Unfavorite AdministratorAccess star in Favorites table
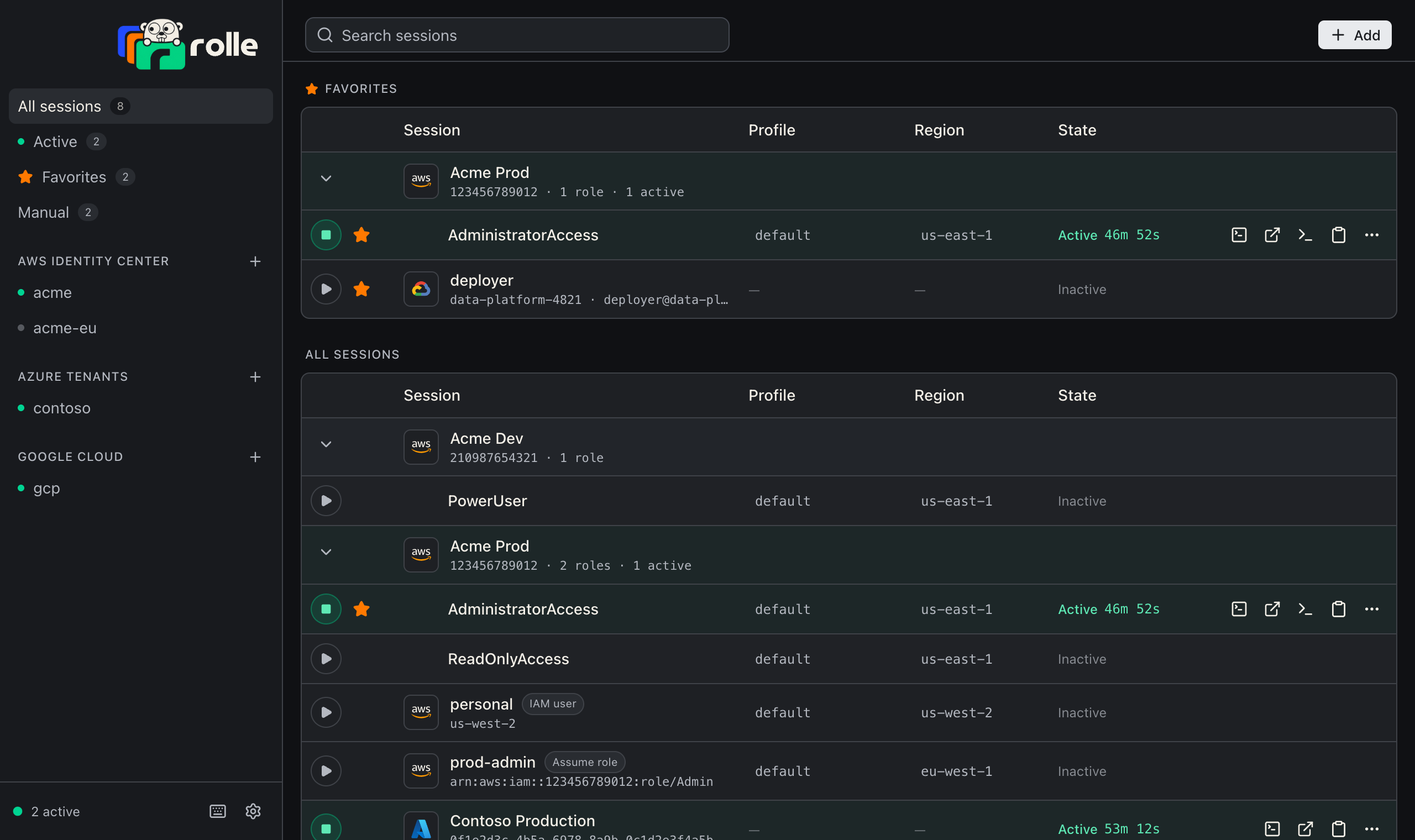Screen dimensions: 1415x840 tap(361, 234)
